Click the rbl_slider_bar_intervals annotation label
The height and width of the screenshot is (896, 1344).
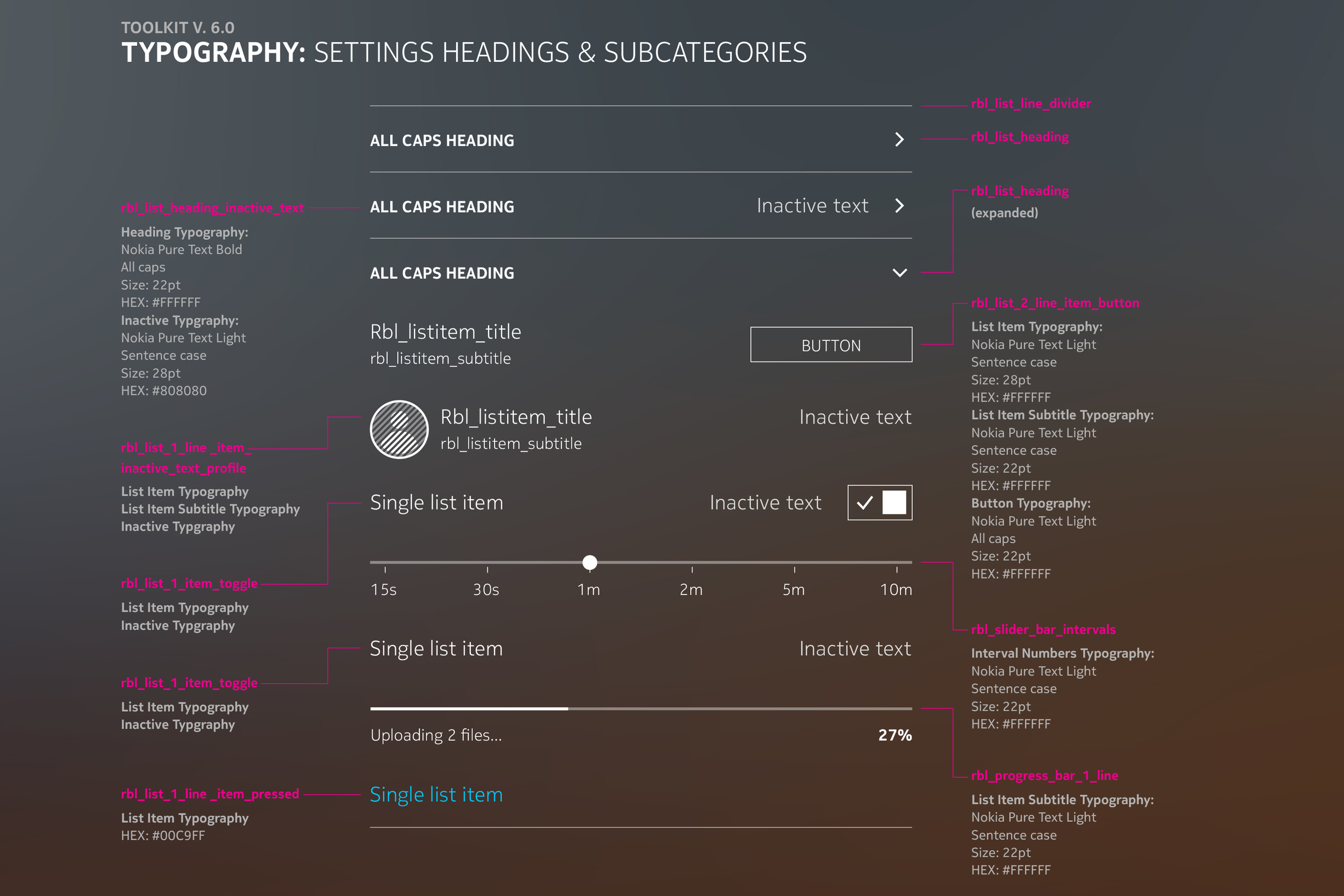coord(1043,629)
